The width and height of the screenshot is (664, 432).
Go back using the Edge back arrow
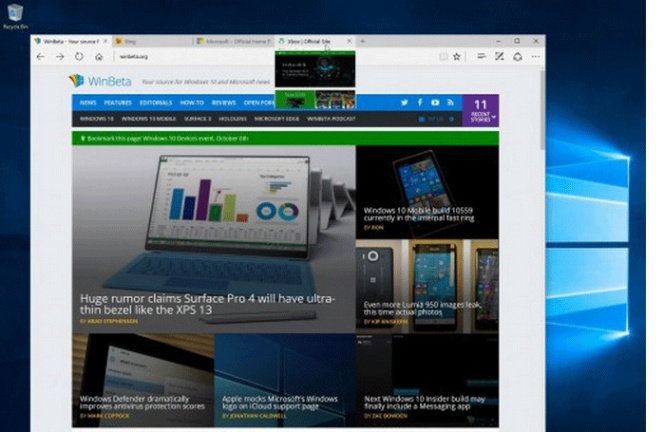[41, 56]
